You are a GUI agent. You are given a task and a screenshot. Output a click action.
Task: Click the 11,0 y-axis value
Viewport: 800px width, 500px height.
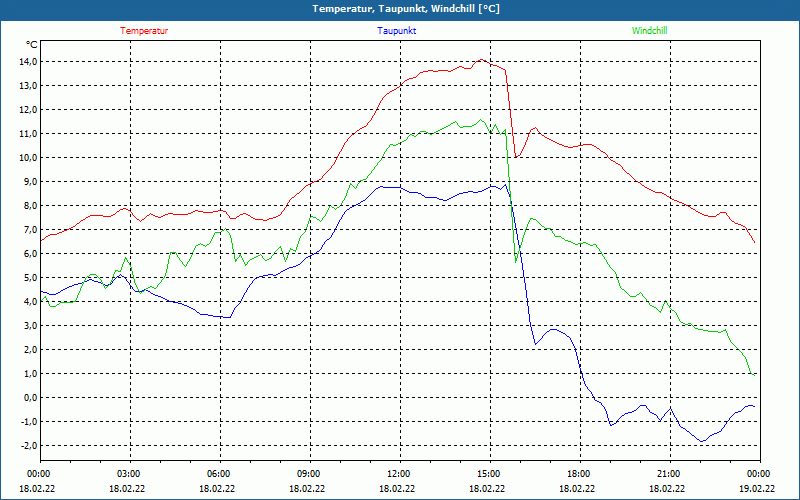[x=29, y=134]
